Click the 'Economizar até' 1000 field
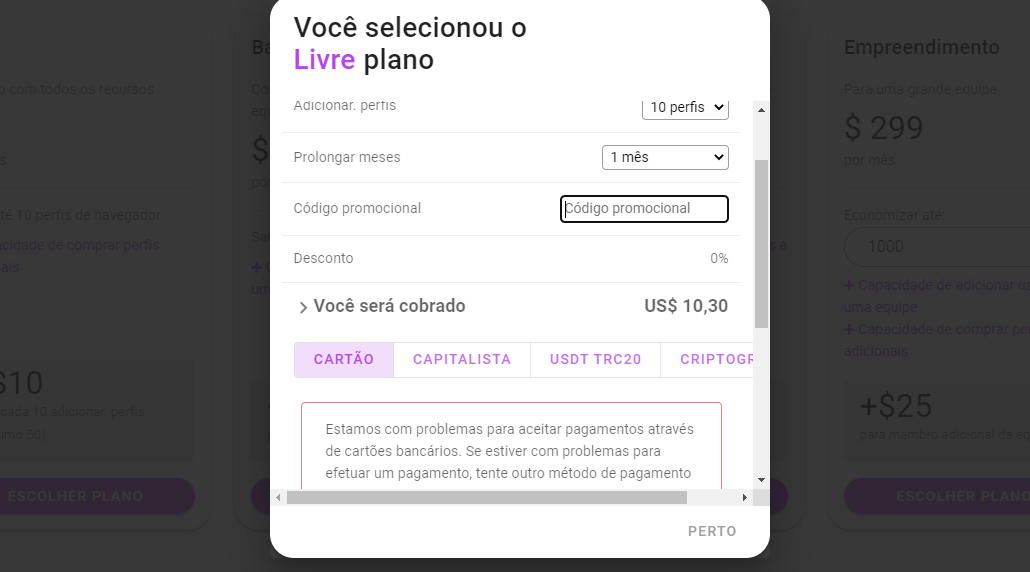The image size is (1030, 572). coord(937,247)
